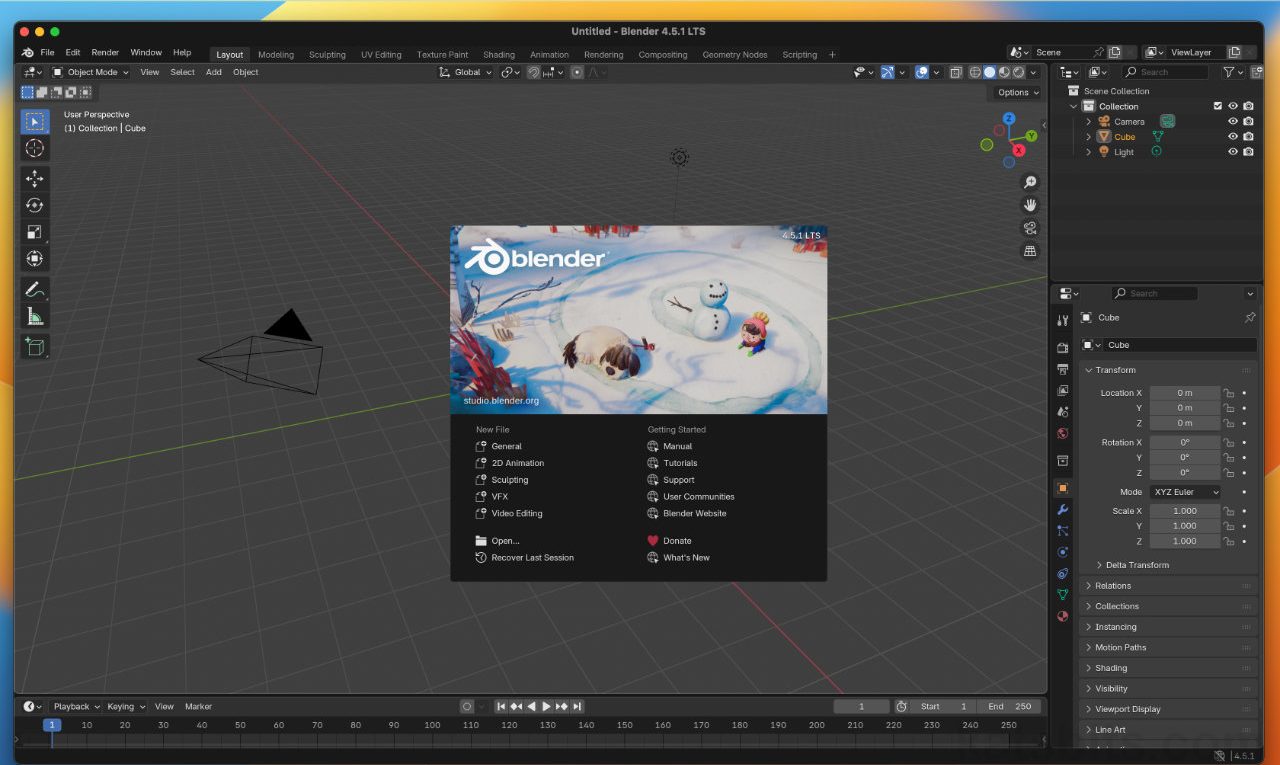The width and height of the screenshot is (1280, 765).
Task: Expand the Camera item in outliner
Action: coord(1089,121)
